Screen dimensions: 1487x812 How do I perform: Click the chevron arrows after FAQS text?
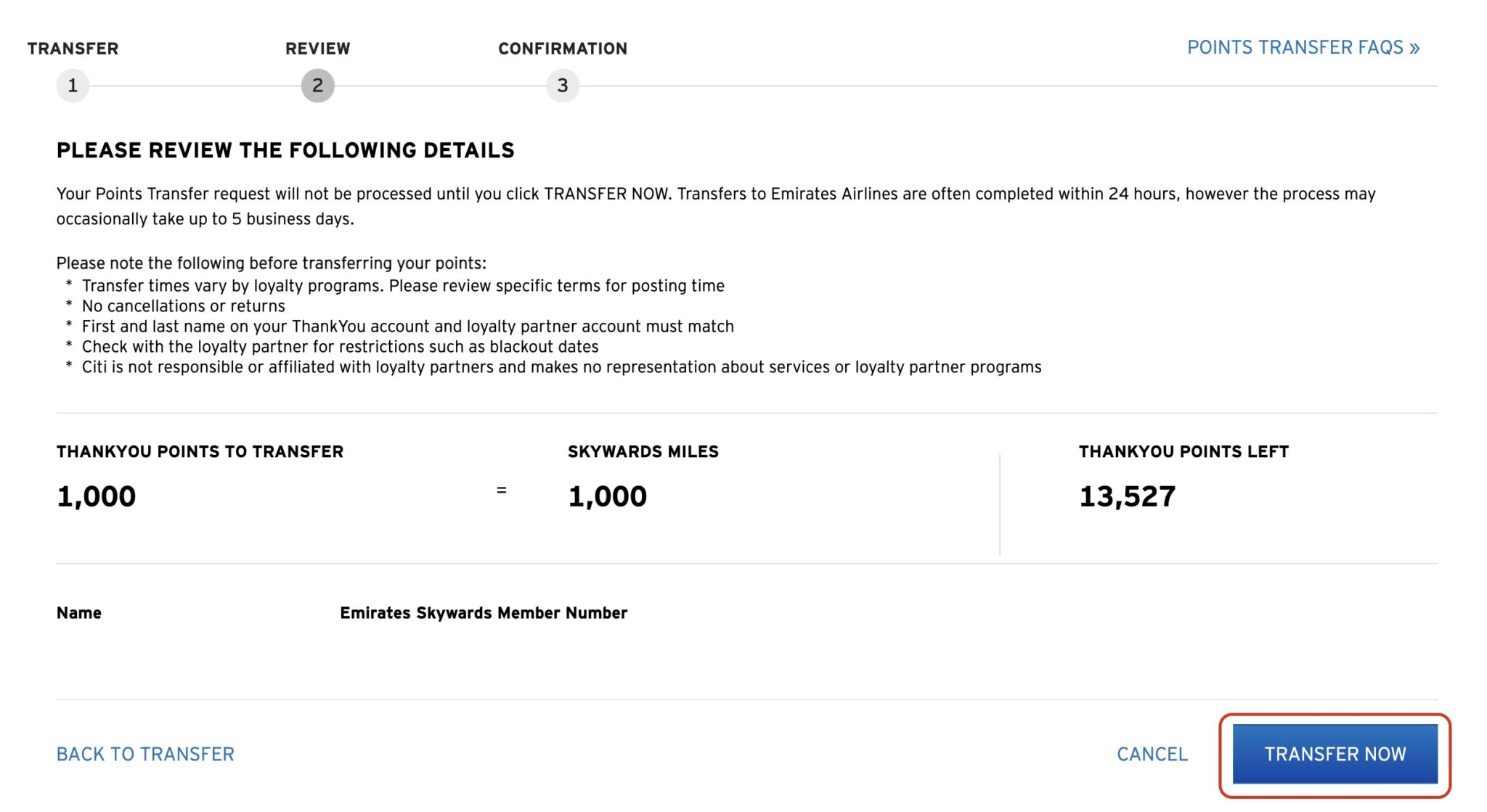[x=1411, y=46]
